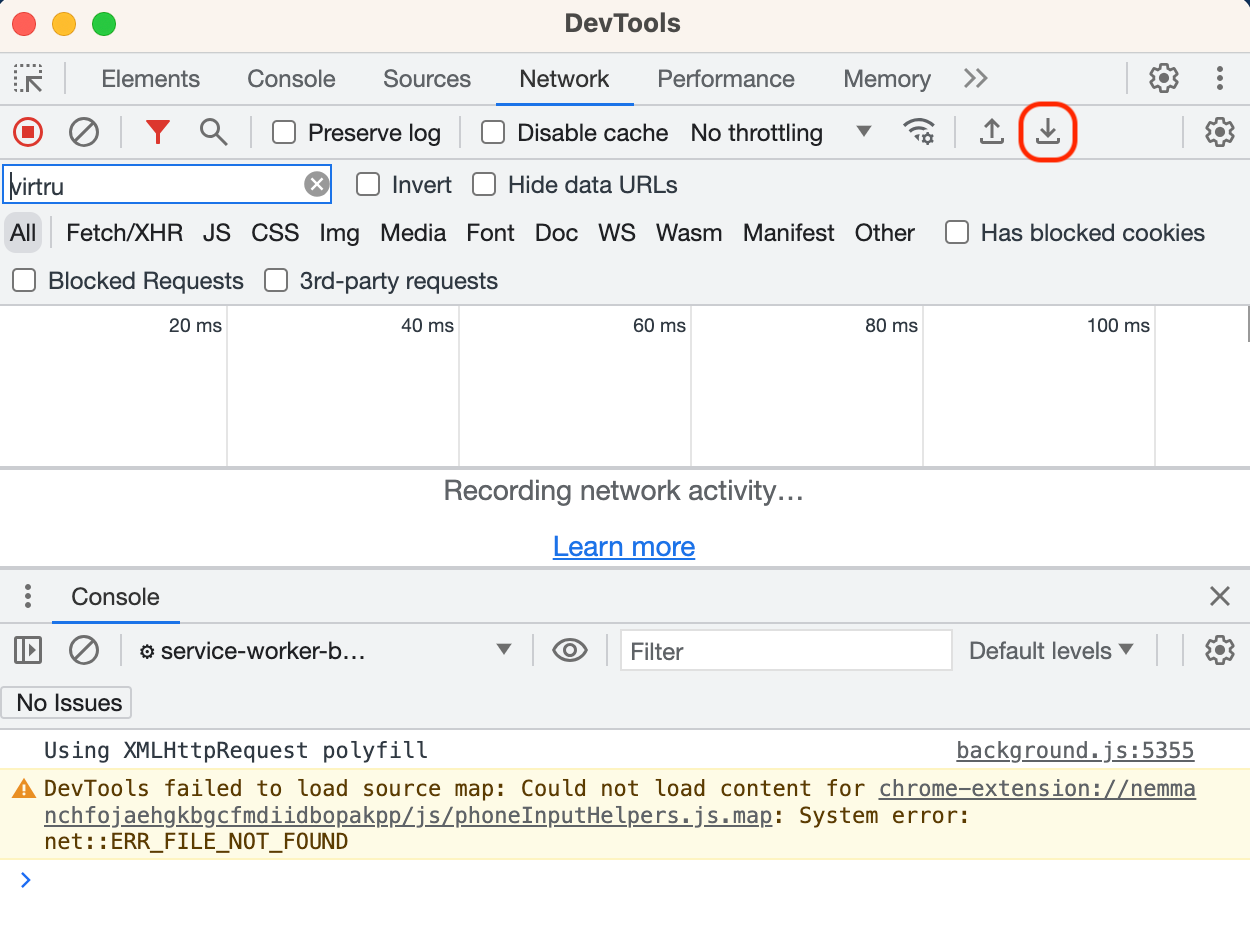Viewport: 1250px width, 934px height.
Task: Click the Export HAR download icon
Action: (1047, 132)
